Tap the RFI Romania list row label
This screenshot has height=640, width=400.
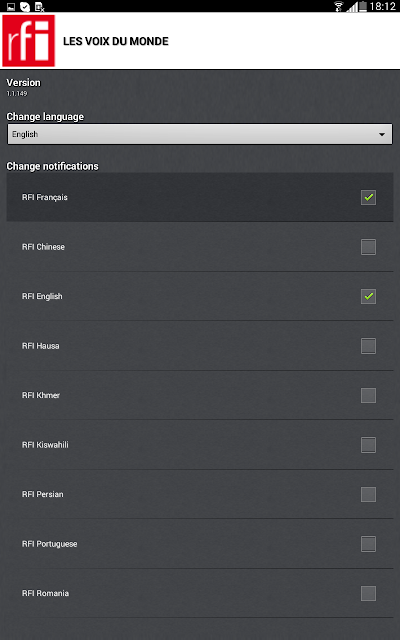pyautogui.click(x=45, y=593)
